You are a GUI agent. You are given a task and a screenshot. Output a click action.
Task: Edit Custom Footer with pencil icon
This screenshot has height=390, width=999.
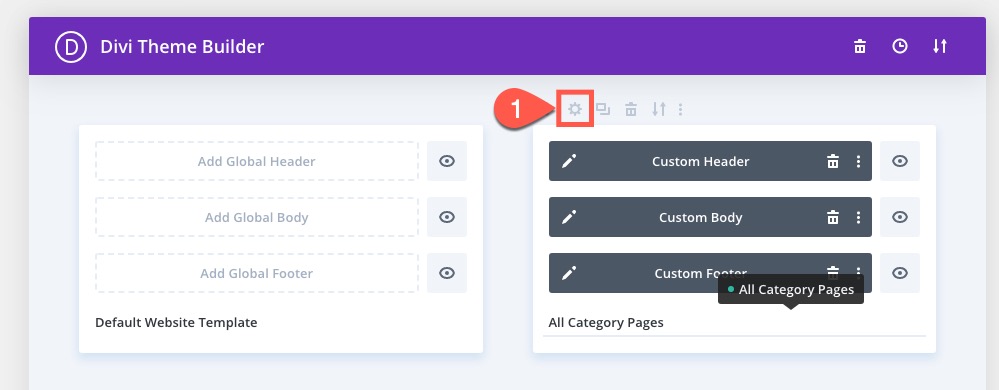coord(569,273)
